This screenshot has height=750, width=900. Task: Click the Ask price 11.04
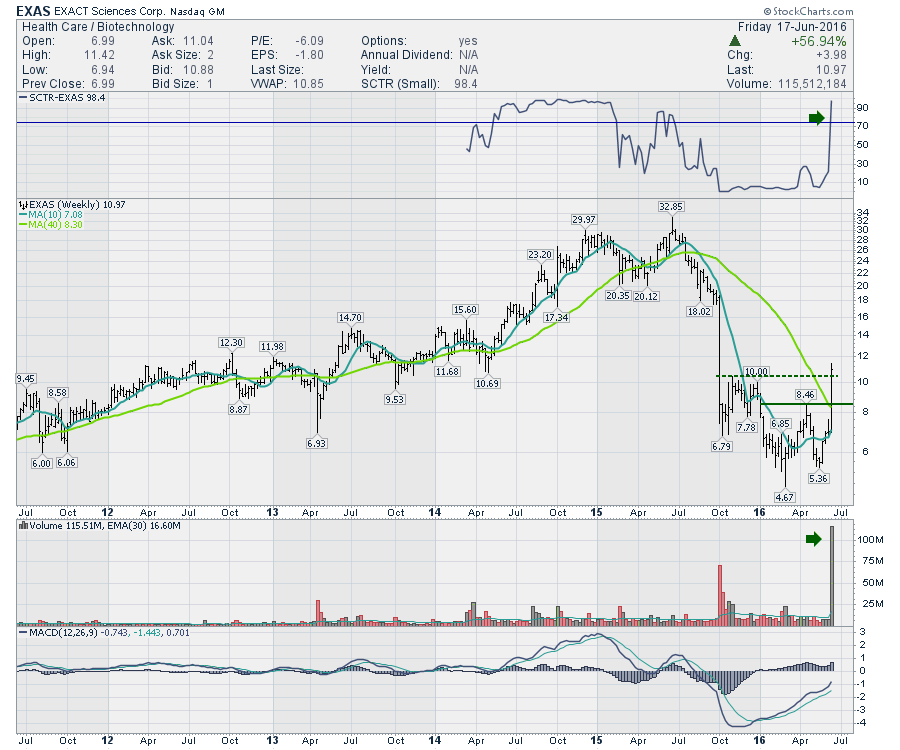[x=198, y=41]
